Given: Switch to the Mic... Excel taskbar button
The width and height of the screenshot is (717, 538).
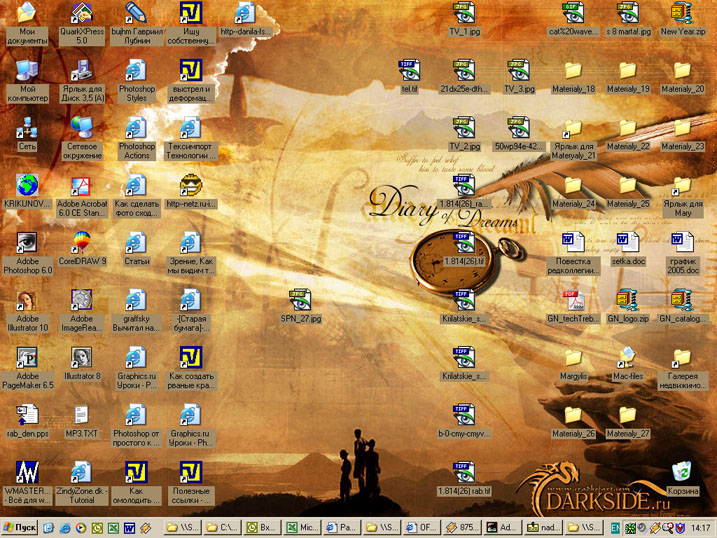Looking at the screenshot, I should (x=302, y=527).
